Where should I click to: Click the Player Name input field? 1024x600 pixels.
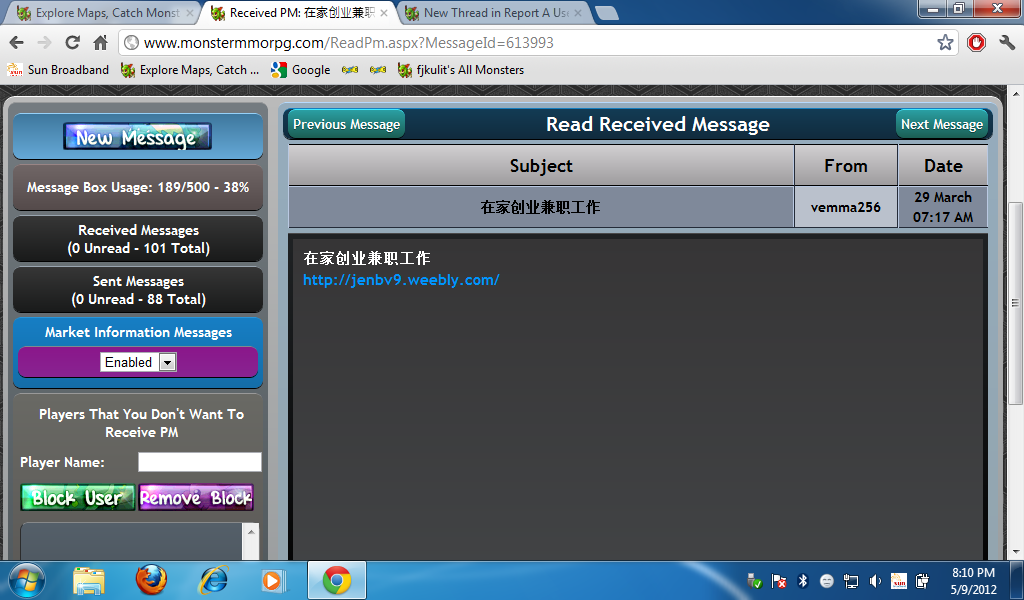199,462
